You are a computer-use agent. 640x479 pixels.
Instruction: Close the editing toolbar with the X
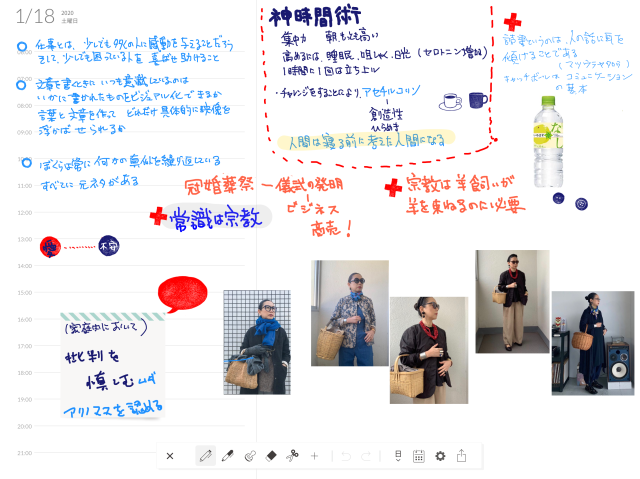pos(170,456)
